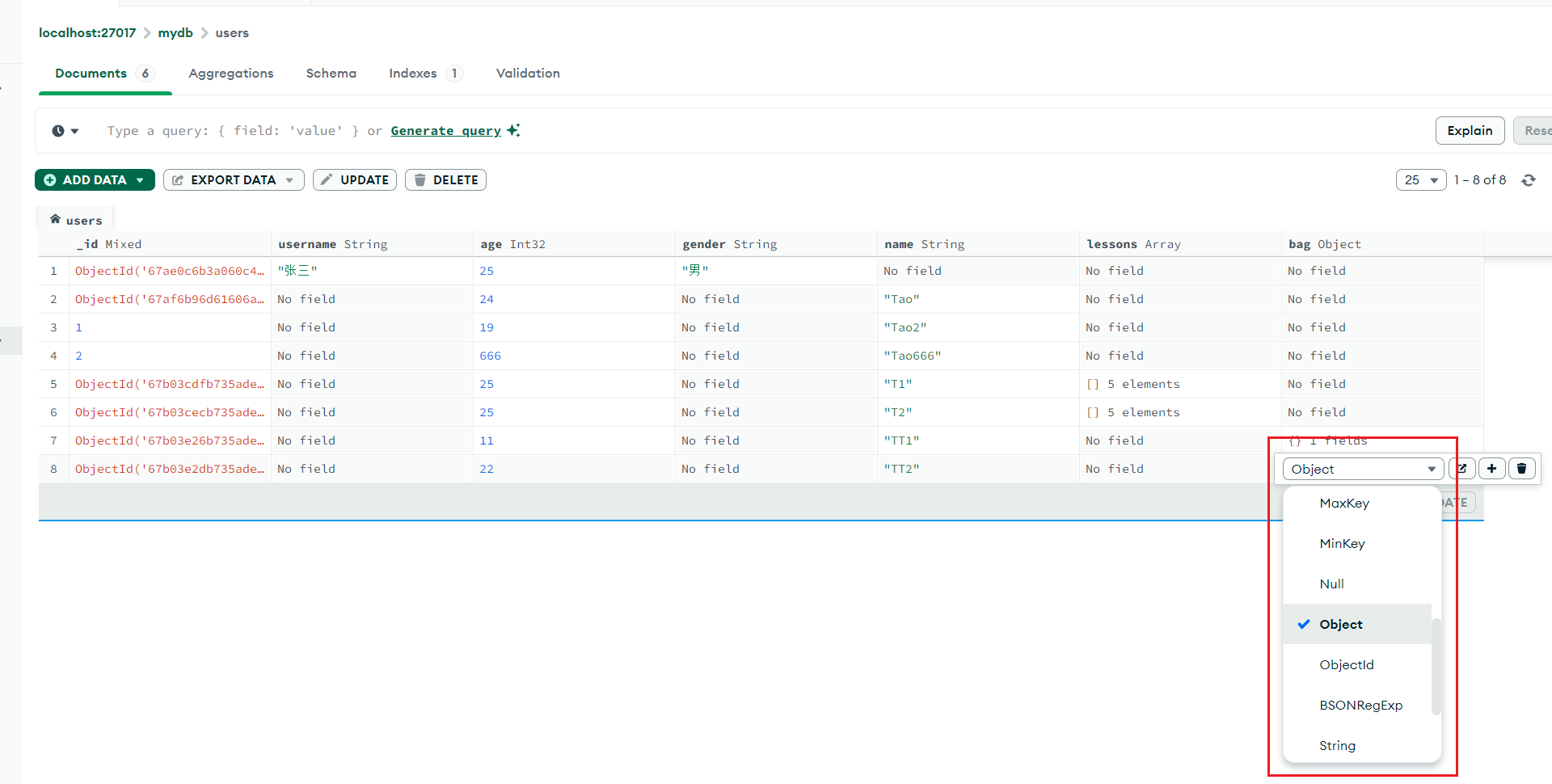The height and width of the screenshot is (784, 1552).
Task: Expand the EXPORT DATA dropdown
Action: click(234, 180)
